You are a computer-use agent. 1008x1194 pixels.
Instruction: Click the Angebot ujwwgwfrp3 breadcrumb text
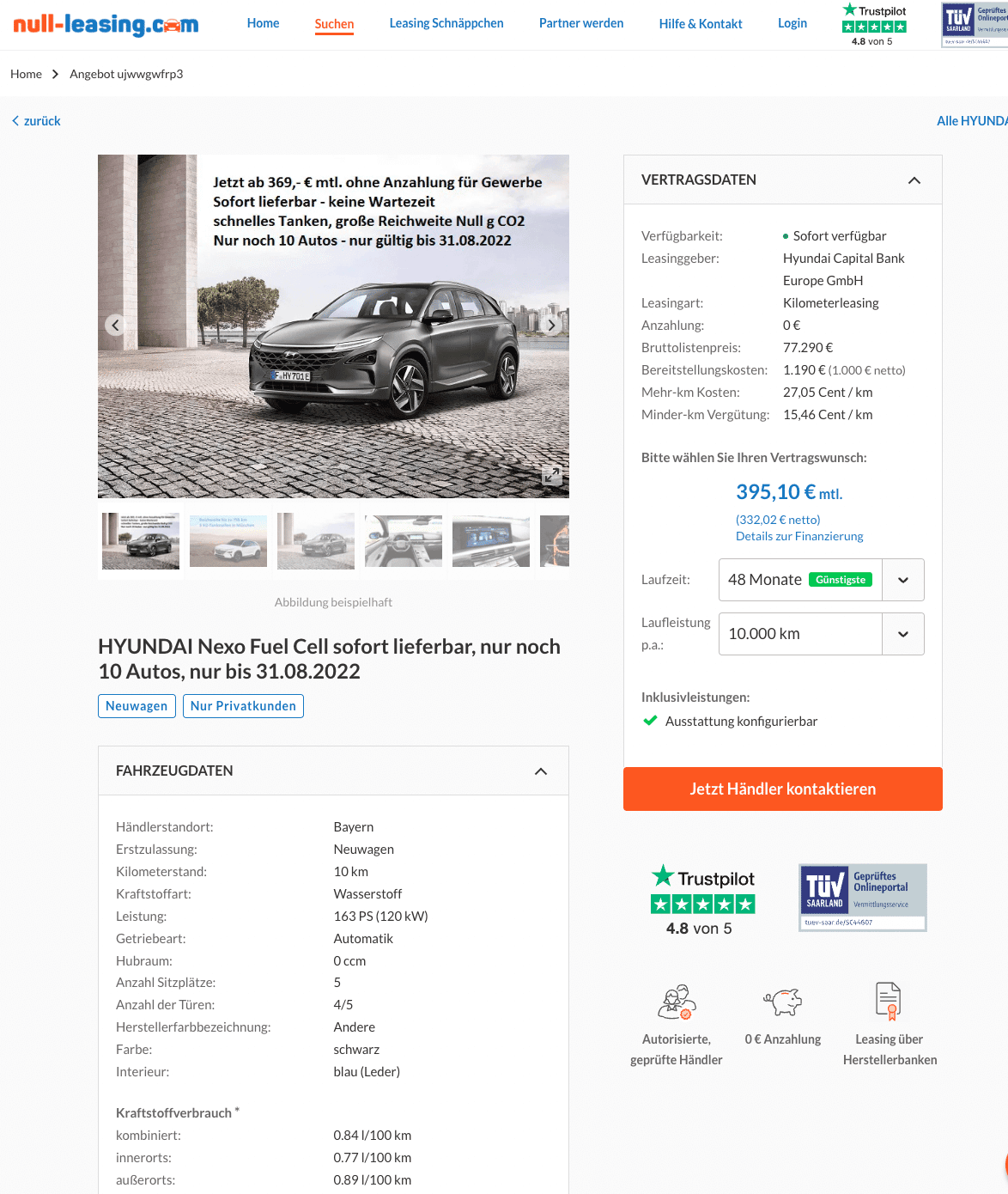[126, 74]
